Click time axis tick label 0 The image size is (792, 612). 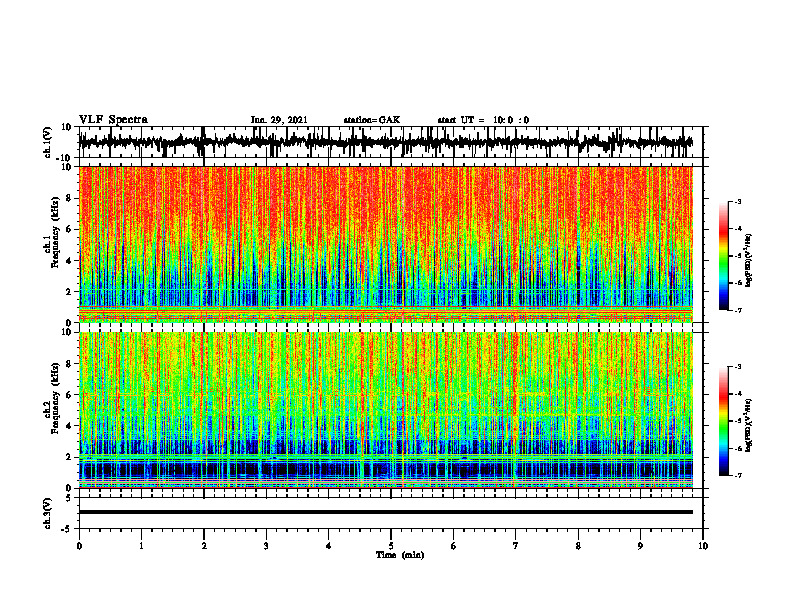[79, 546]
